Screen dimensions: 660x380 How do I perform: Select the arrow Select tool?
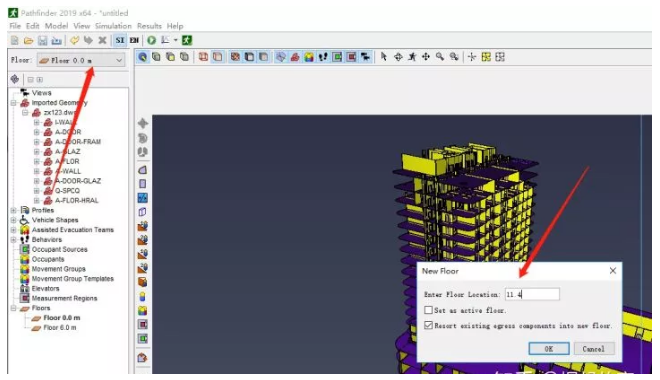383,56
